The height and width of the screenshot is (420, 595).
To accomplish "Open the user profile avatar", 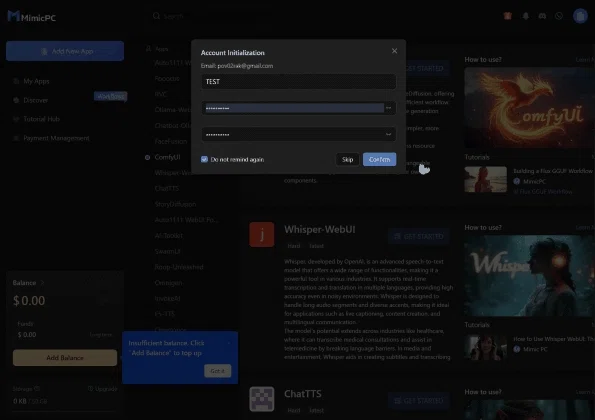I will (x=580, y=16).
